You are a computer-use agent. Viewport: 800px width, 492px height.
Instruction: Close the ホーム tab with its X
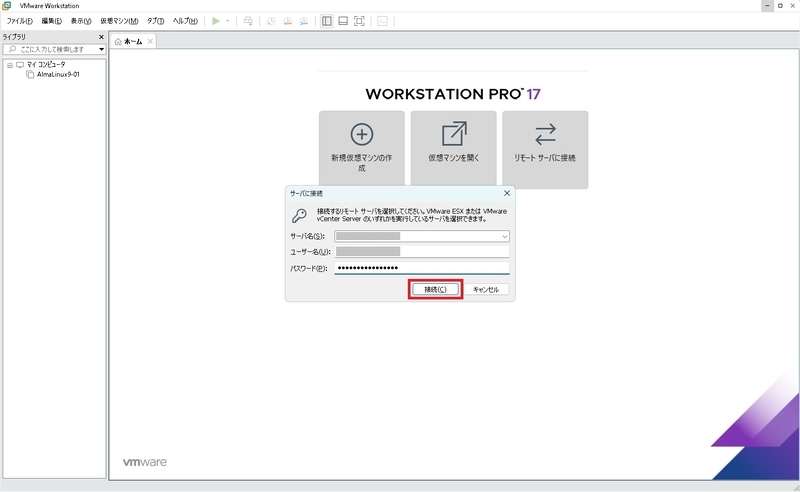(x=150, y=41)
